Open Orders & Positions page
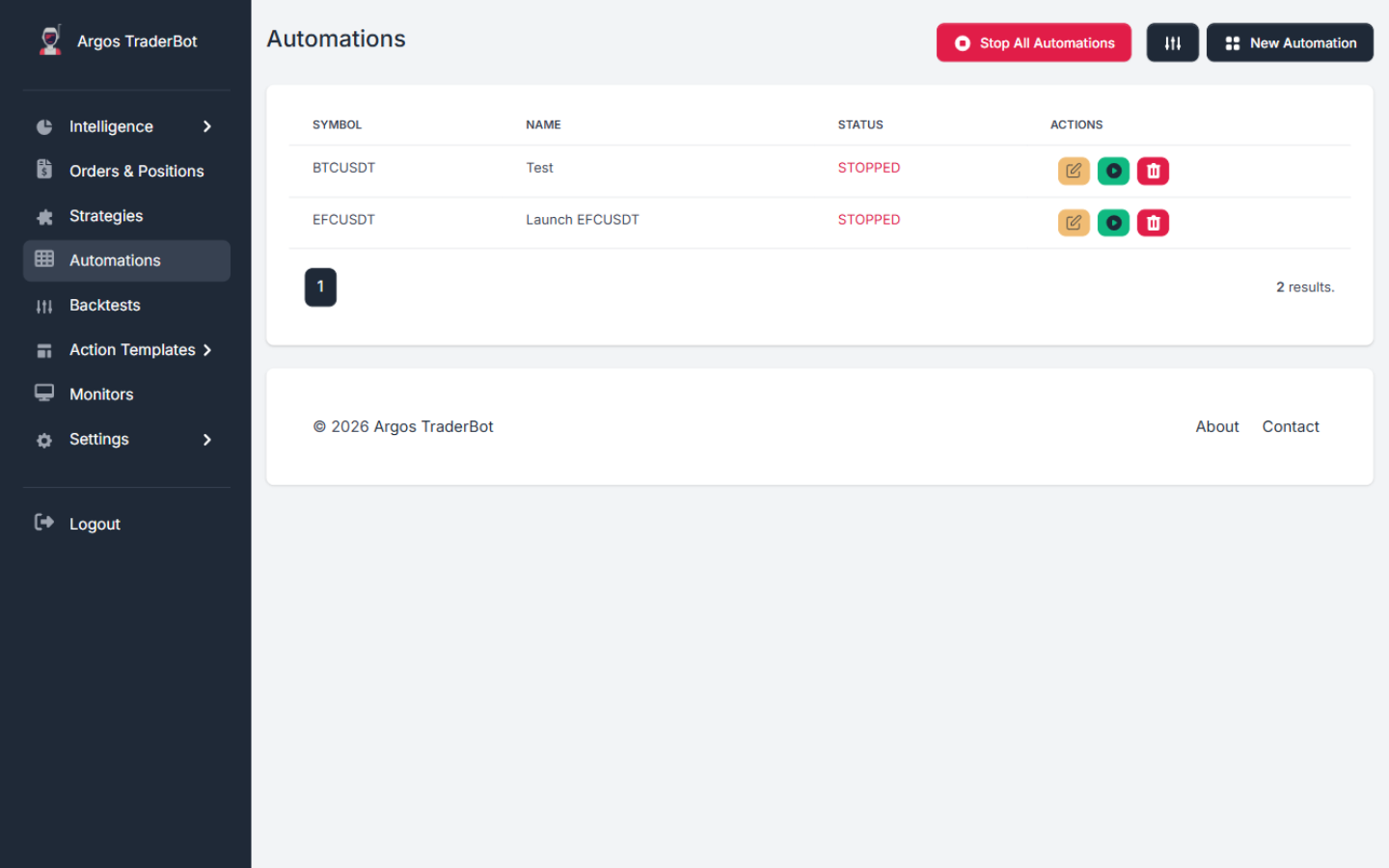 (x=126, y=171)
